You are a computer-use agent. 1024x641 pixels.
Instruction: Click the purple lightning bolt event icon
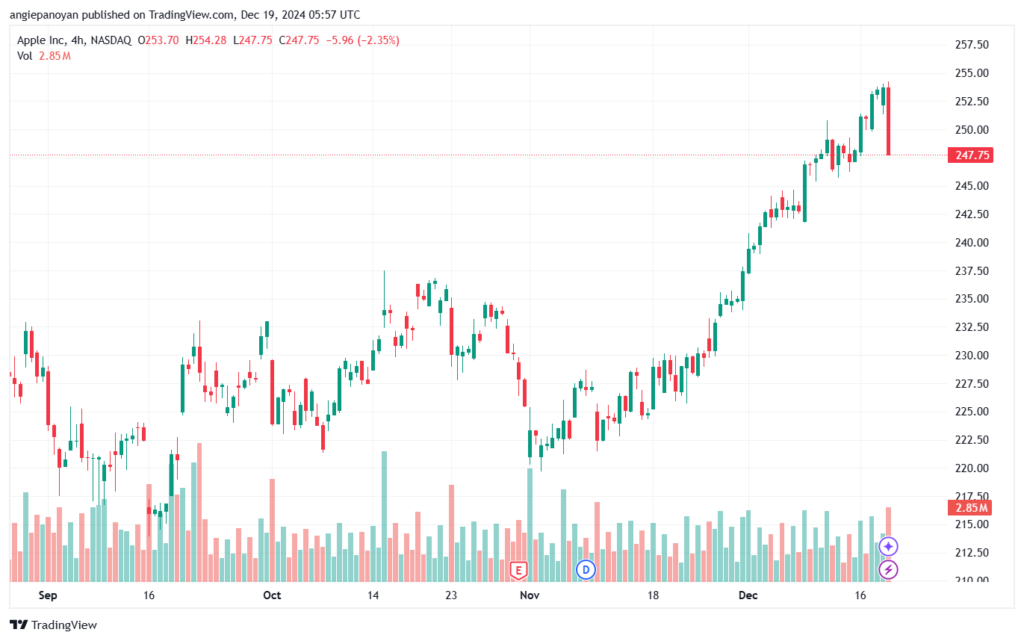pos(888,570)
